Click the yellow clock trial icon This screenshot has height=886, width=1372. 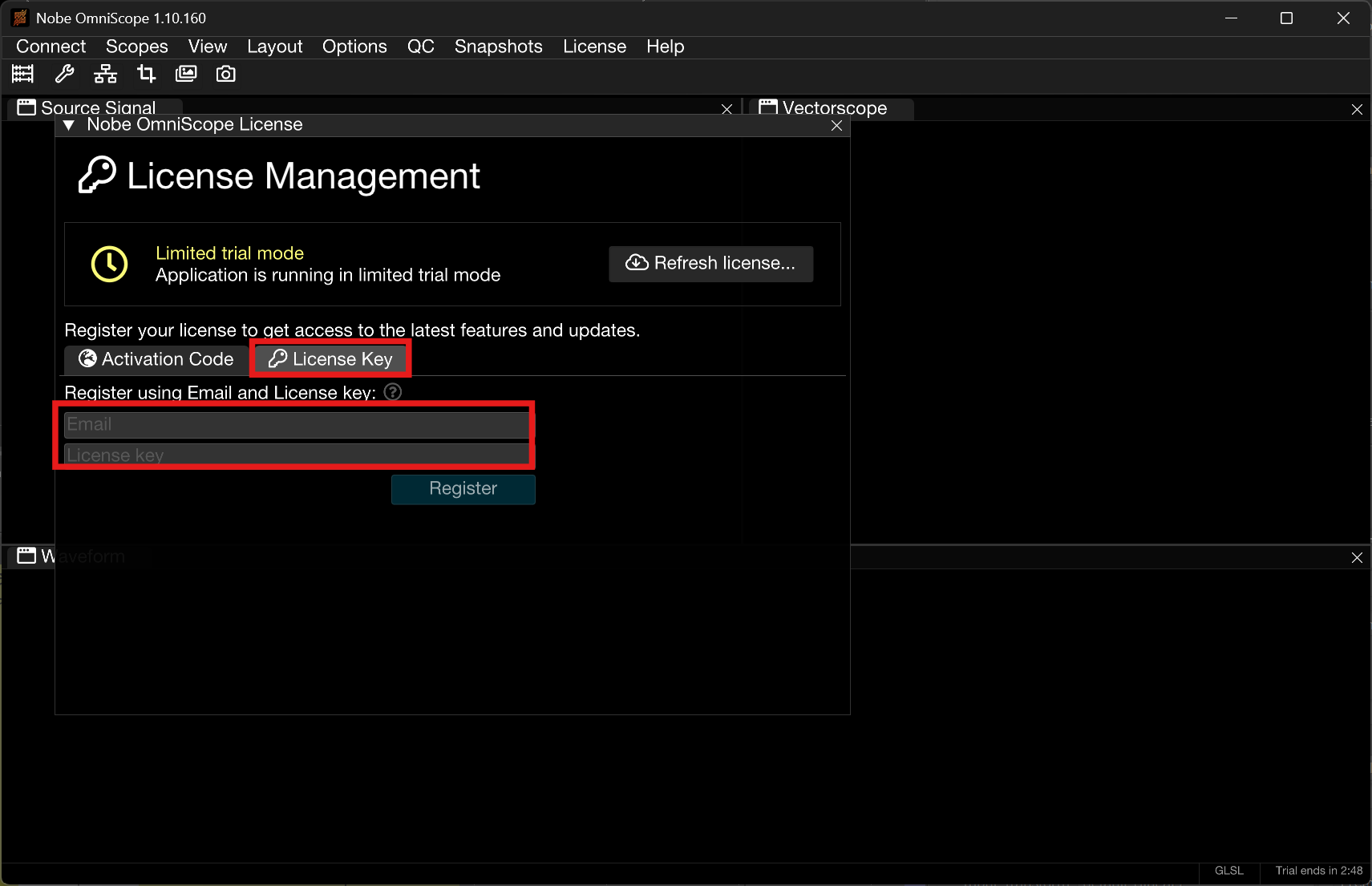coord(109,264)
